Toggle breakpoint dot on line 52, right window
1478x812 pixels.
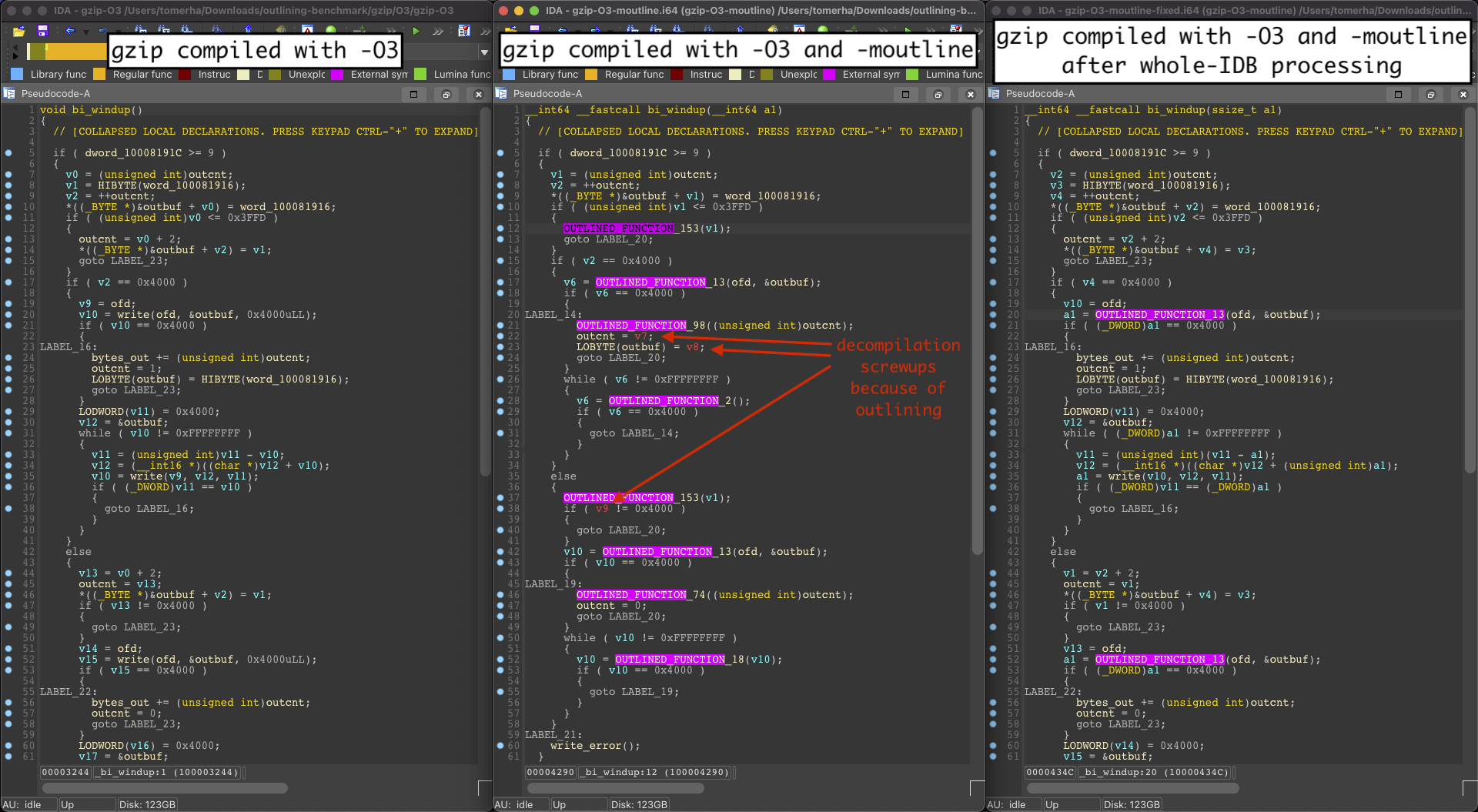point(993,660)
